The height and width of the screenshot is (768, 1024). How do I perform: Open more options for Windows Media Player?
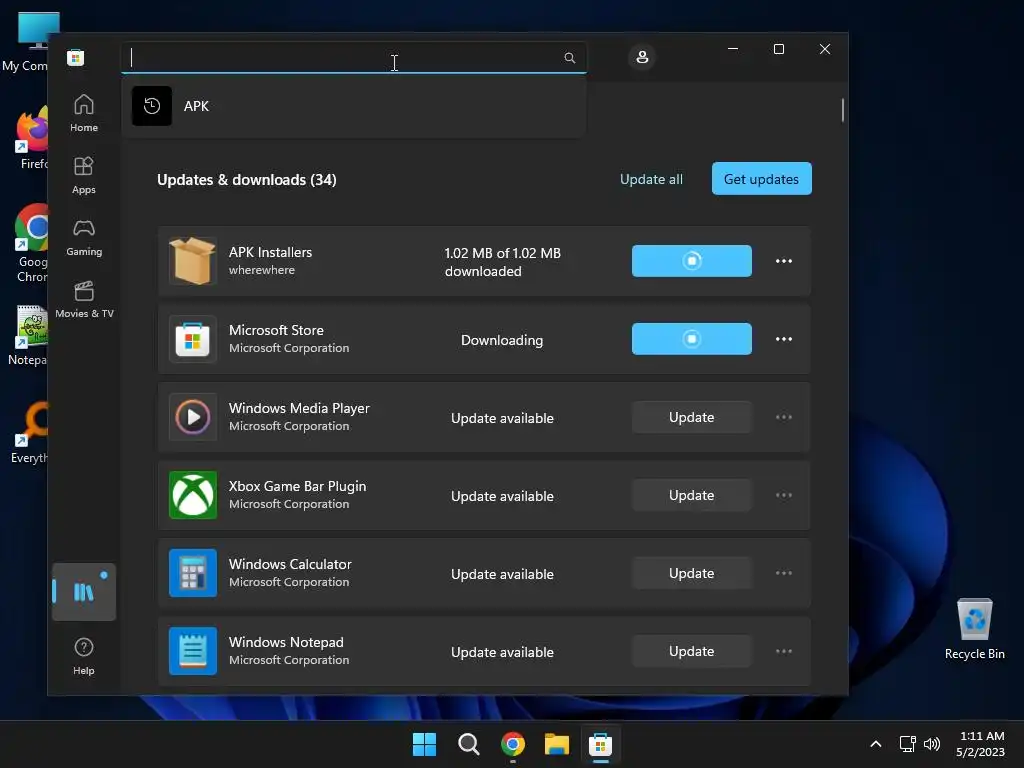pos(784,417)
